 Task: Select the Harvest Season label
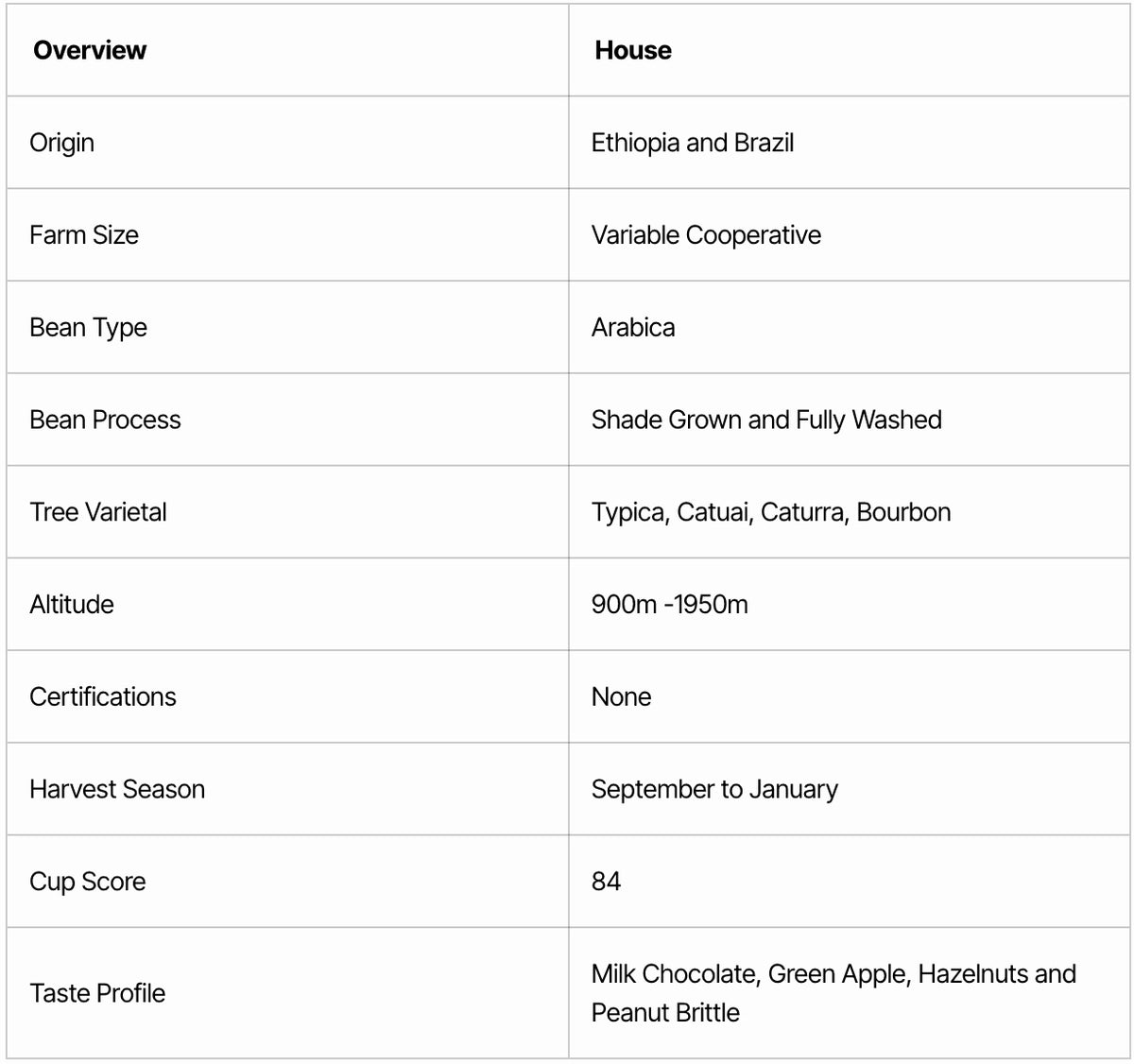point(117,790)
